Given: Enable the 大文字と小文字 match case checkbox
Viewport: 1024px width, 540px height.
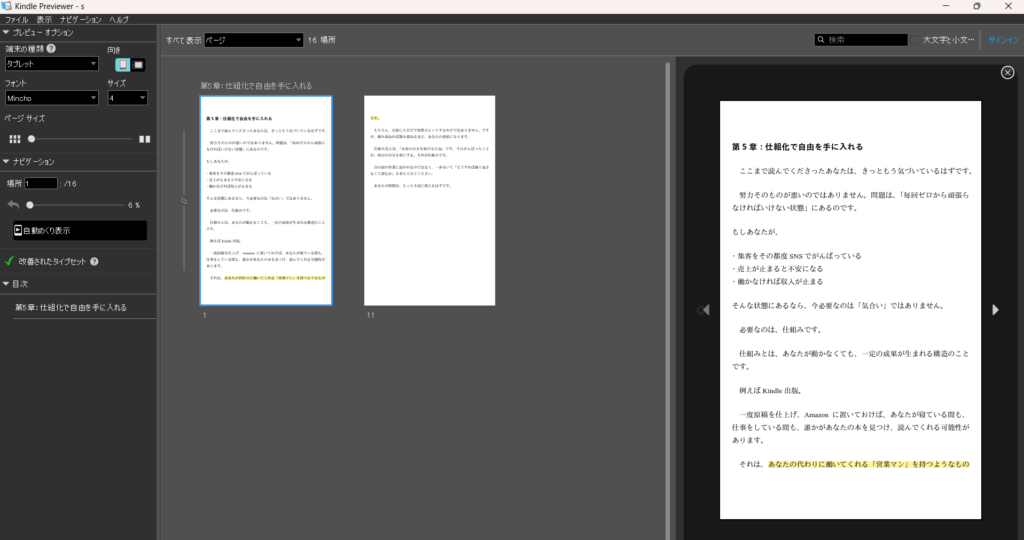Looking at the screenshot, I should [914, 40].
